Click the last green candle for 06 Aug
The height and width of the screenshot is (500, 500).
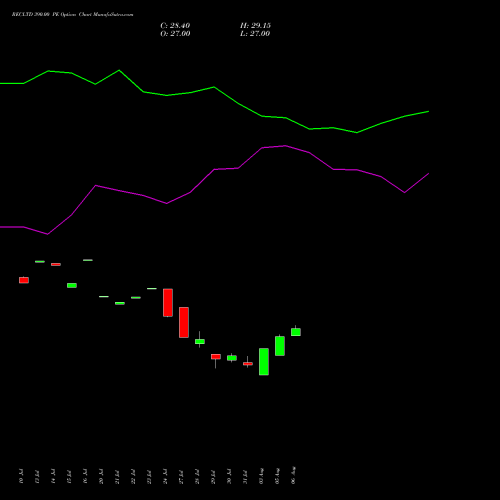coord(296,332)
